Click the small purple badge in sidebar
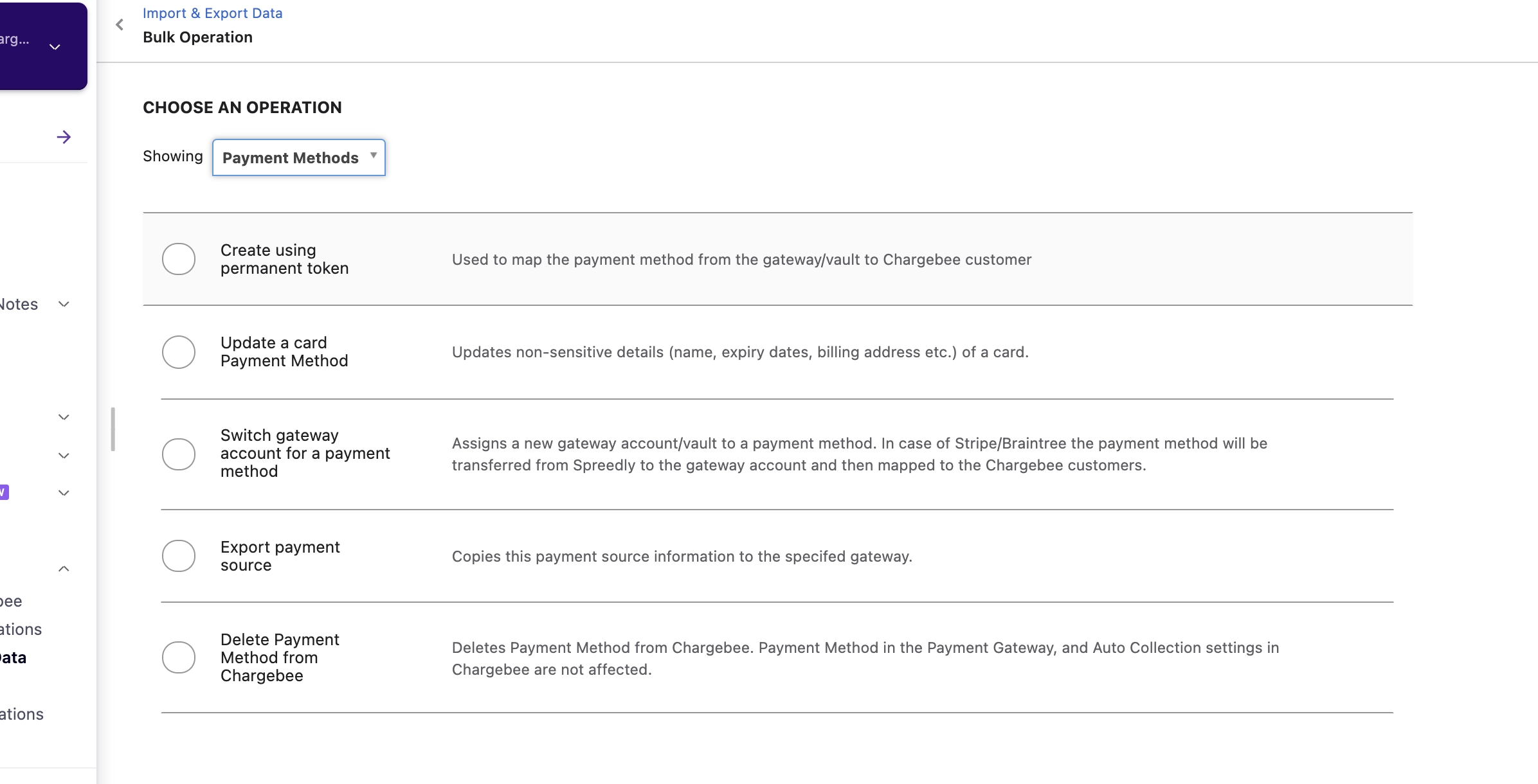The height and width of the screenshot is (784, 1538). click(x=4, y=492)
